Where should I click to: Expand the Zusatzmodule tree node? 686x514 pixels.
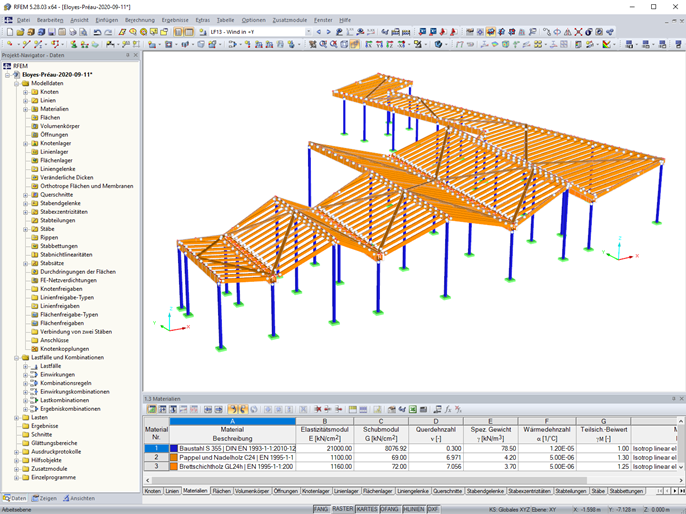[16, 469]
